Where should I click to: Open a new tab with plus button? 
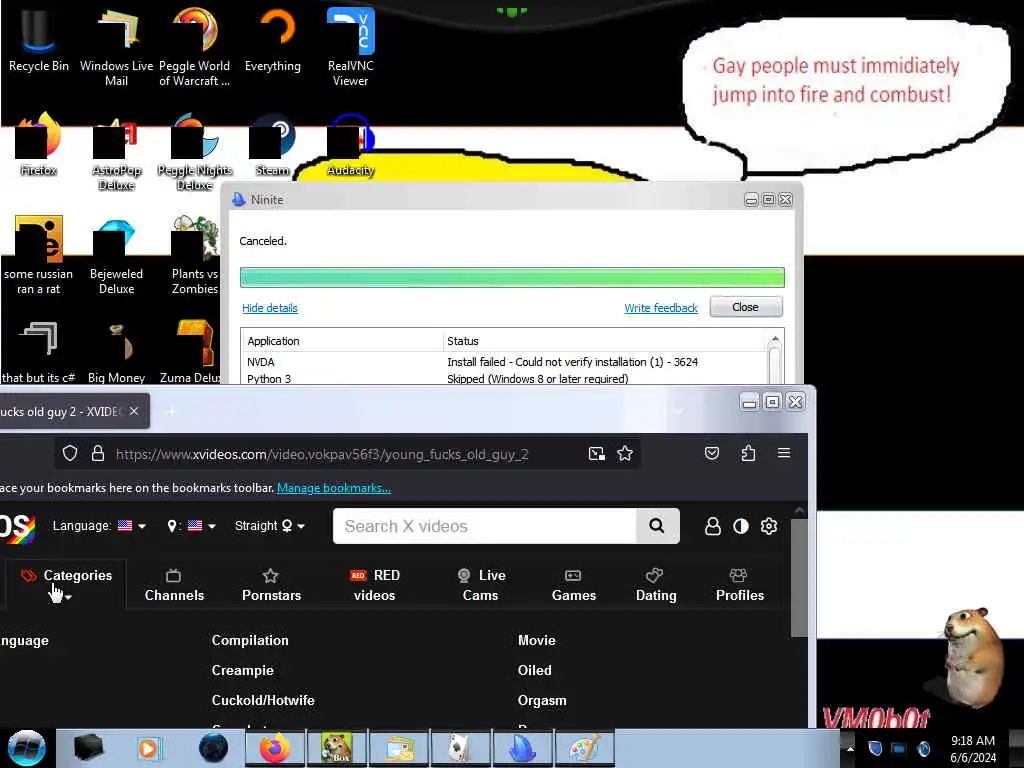pyautogui.click(x=171, y=411)
